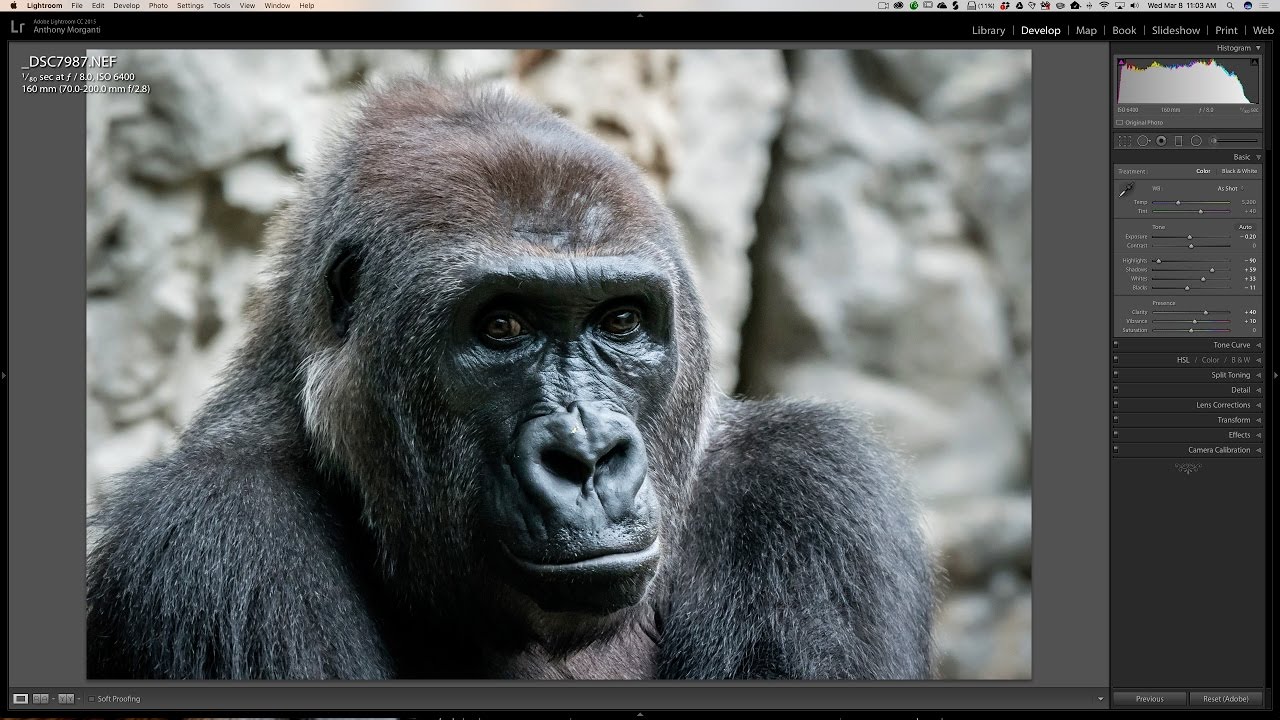Open macOS Notification Center
Screen dimensions: 1280x720
click(x=1265, y=6)
